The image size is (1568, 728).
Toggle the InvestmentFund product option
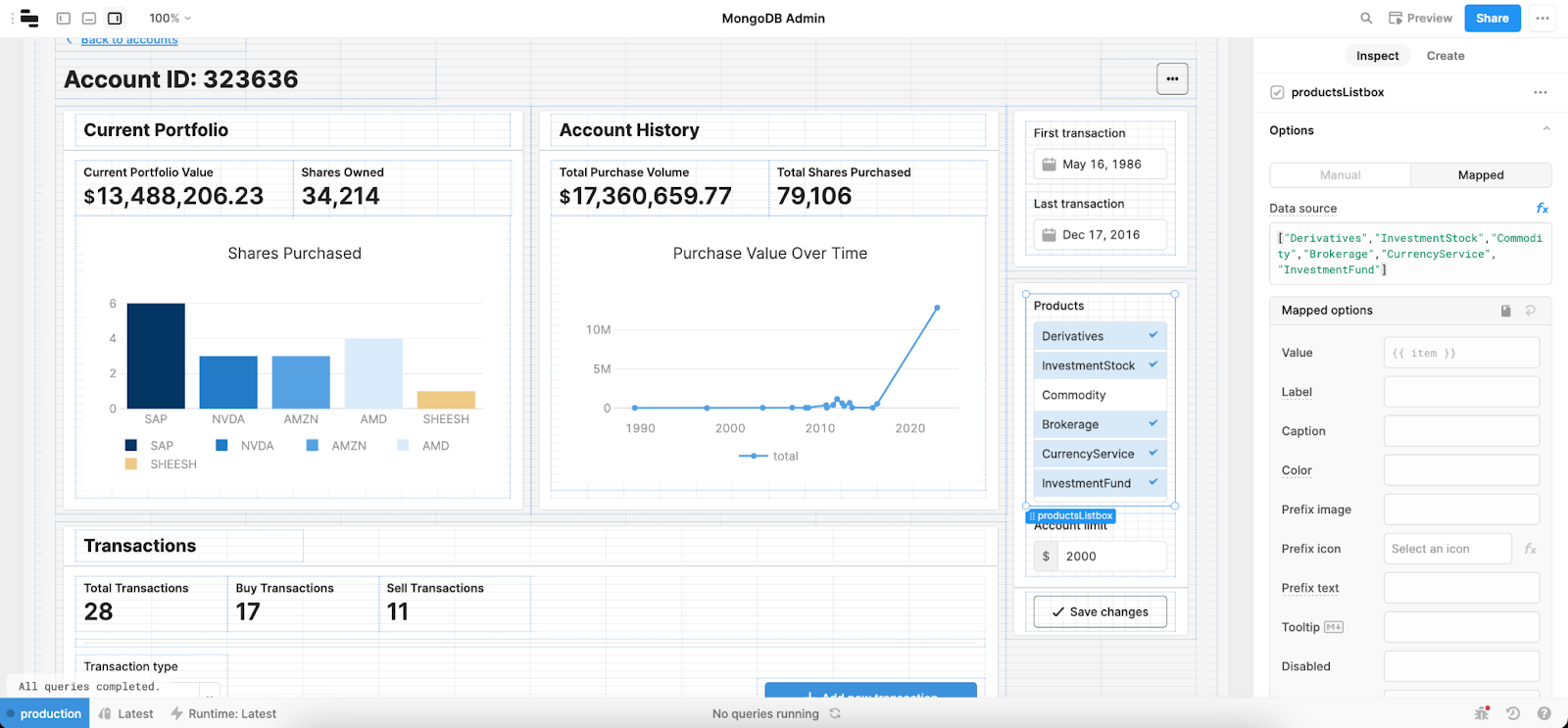(x=1100, y=483)
